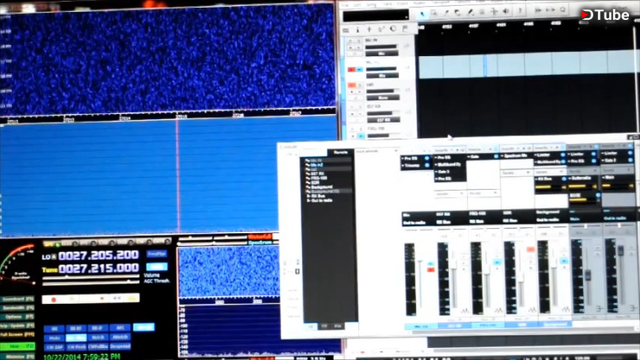Click the red record dot in SDR toolbar
Screen dimensions: 640x360
pos(53,300)
